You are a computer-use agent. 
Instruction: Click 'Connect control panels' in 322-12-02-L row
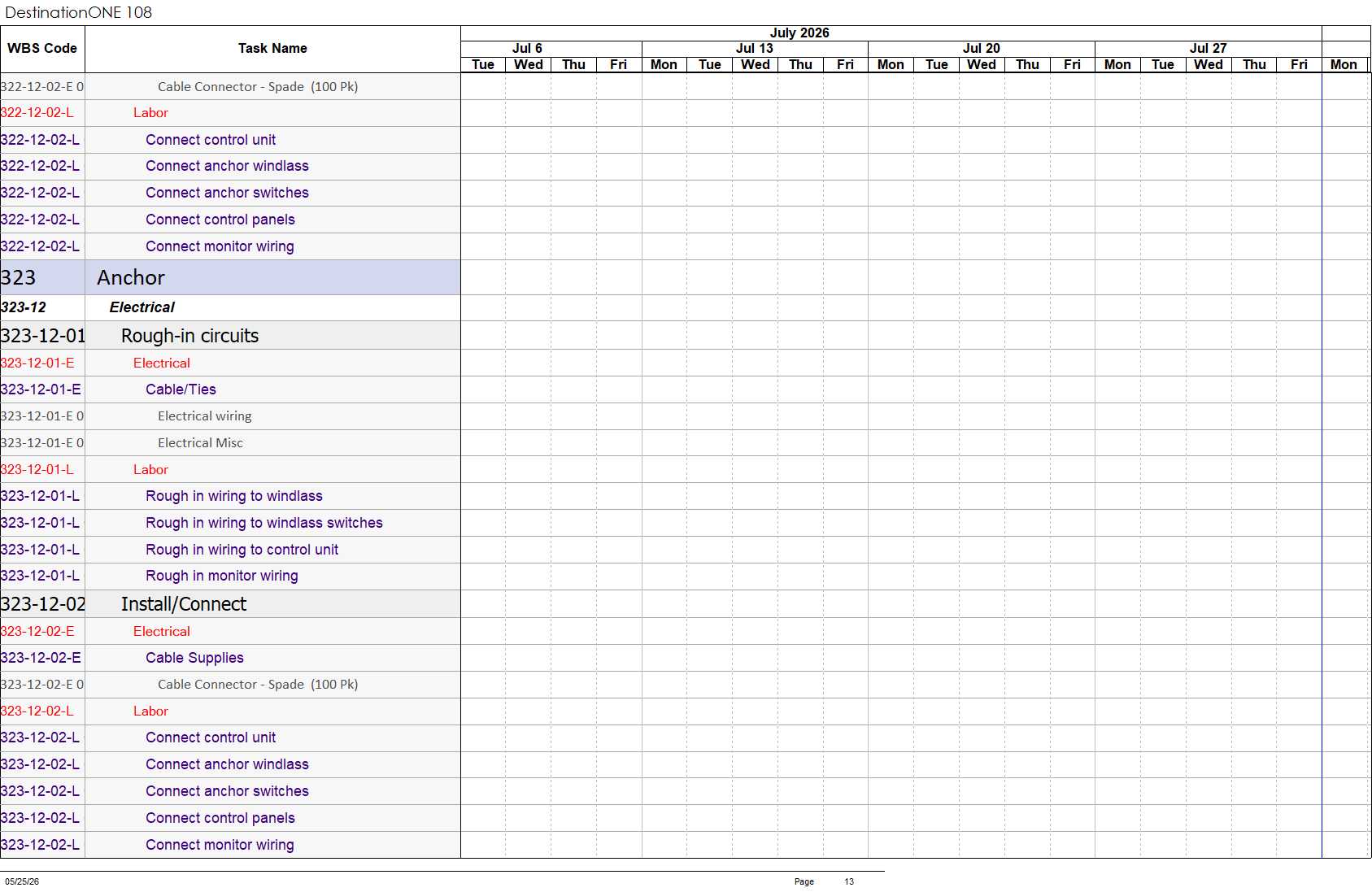[220, 220]
